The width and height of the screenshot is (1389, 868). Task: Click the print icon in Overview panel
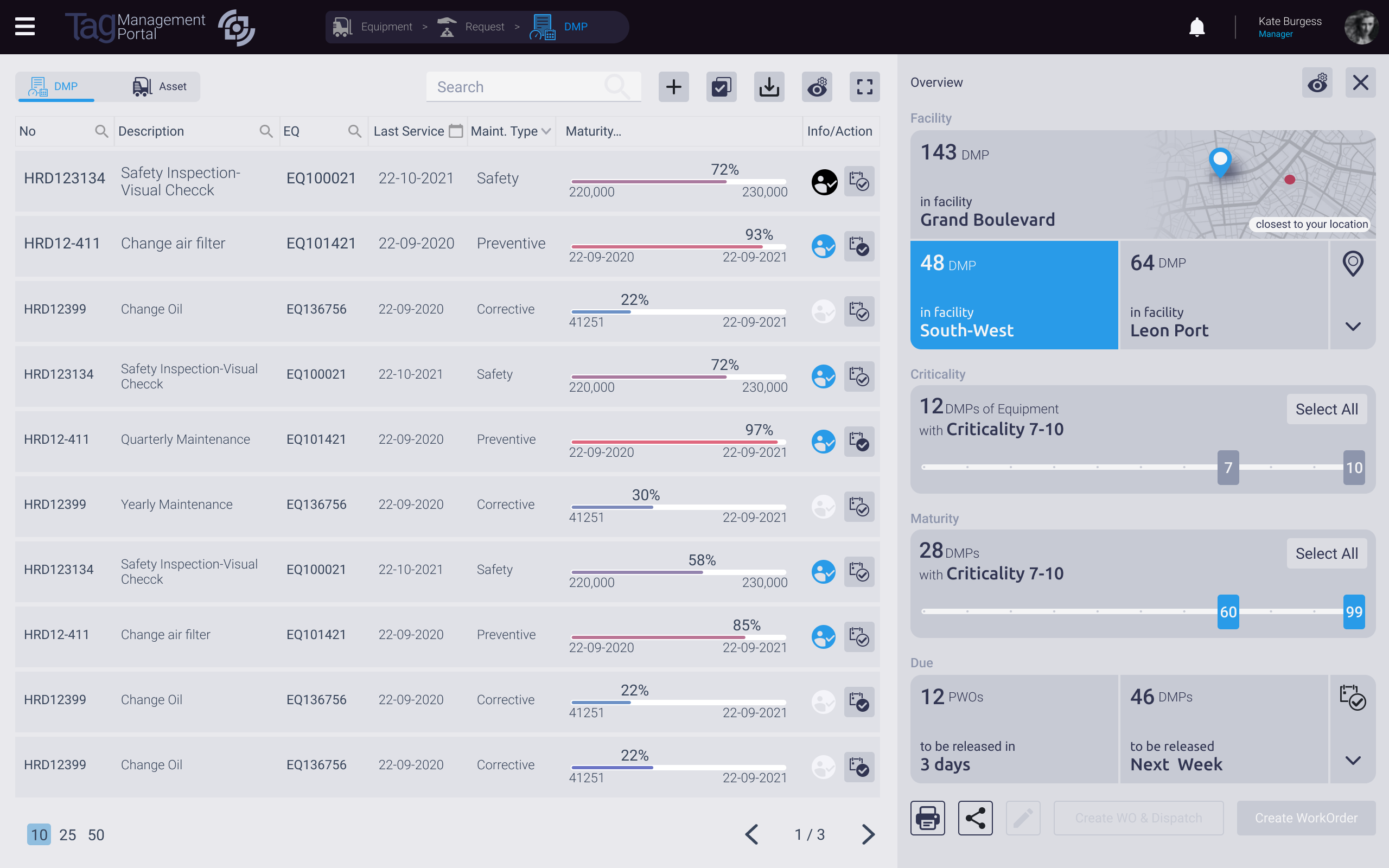(927, 818)
